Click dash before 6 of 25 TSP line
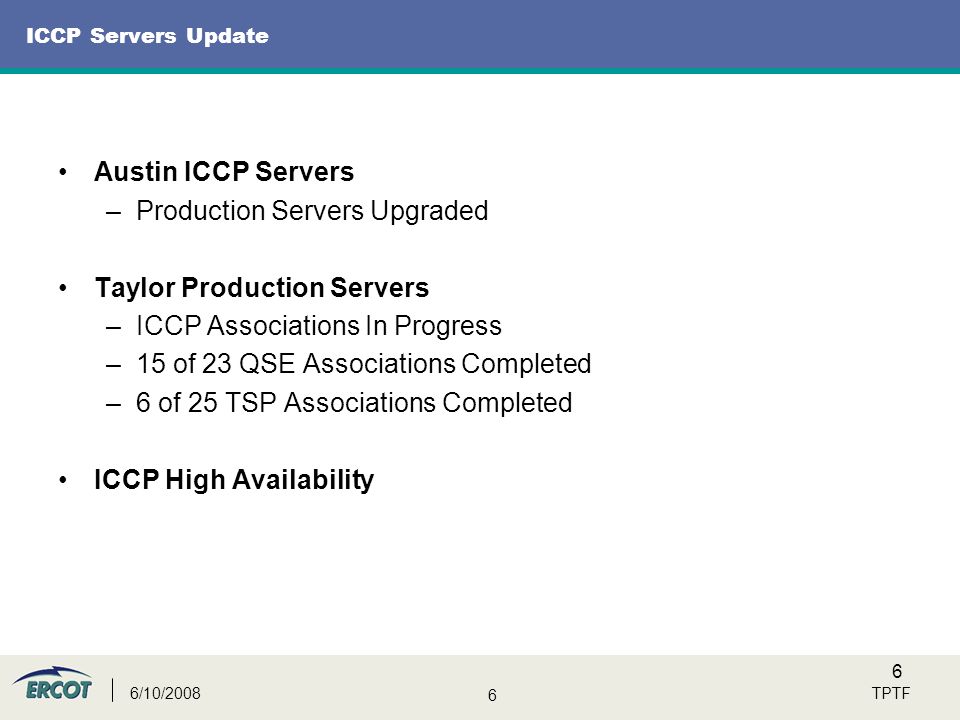 (x=113, y=404)
